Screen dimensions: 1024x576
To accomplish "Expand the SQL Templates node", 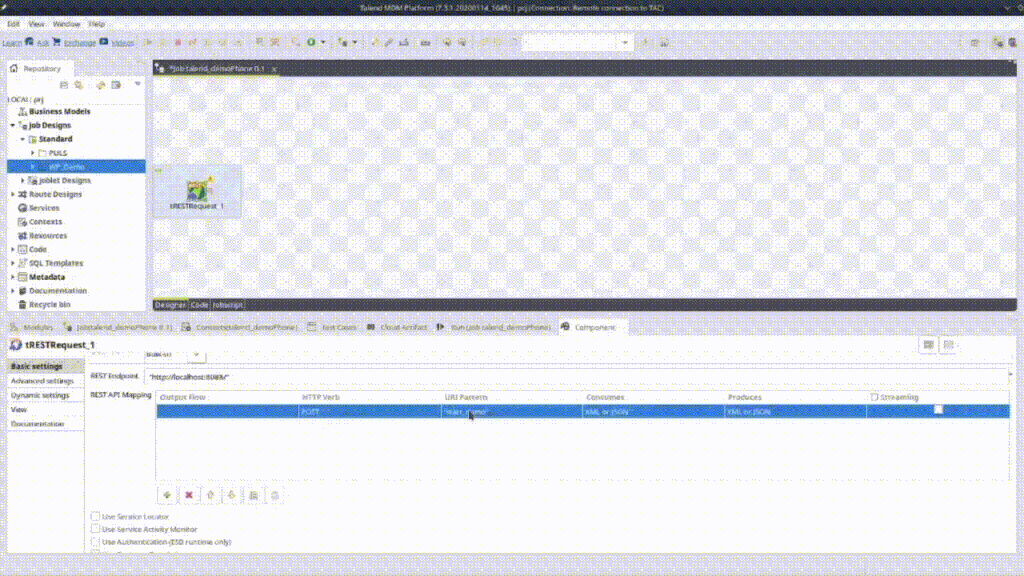I will coord(12,263).
